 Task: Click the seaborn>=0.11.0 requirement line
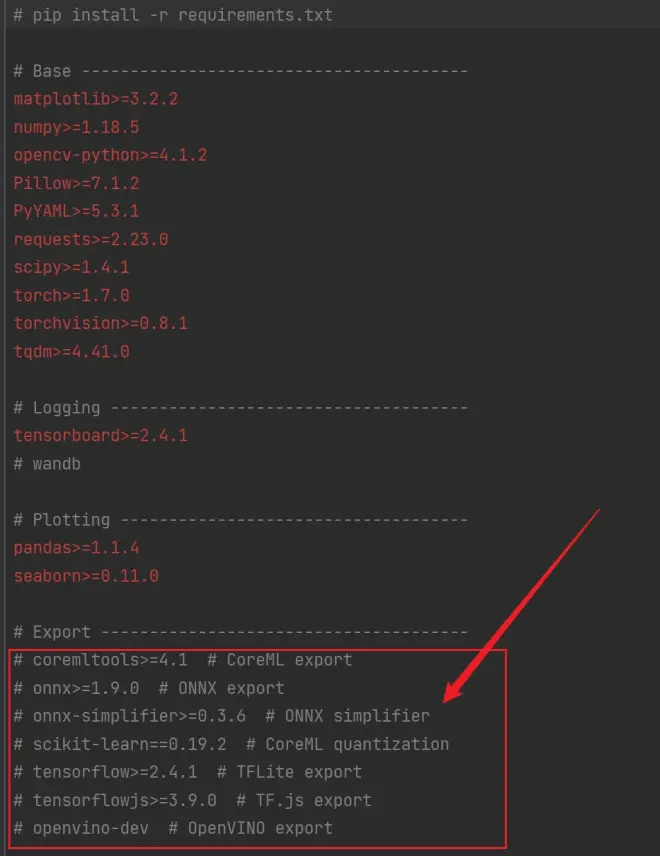pyautogui.click(x=86, y=575)
